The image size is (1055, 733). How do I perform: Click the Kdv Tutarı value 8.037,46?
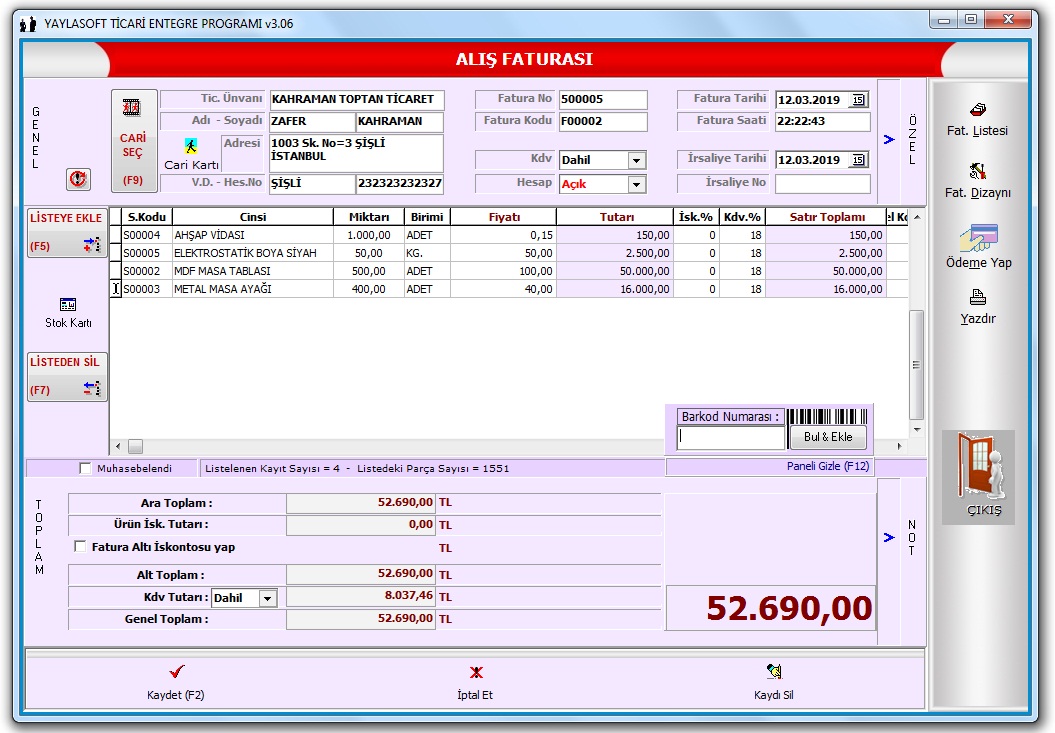[361, 596]
